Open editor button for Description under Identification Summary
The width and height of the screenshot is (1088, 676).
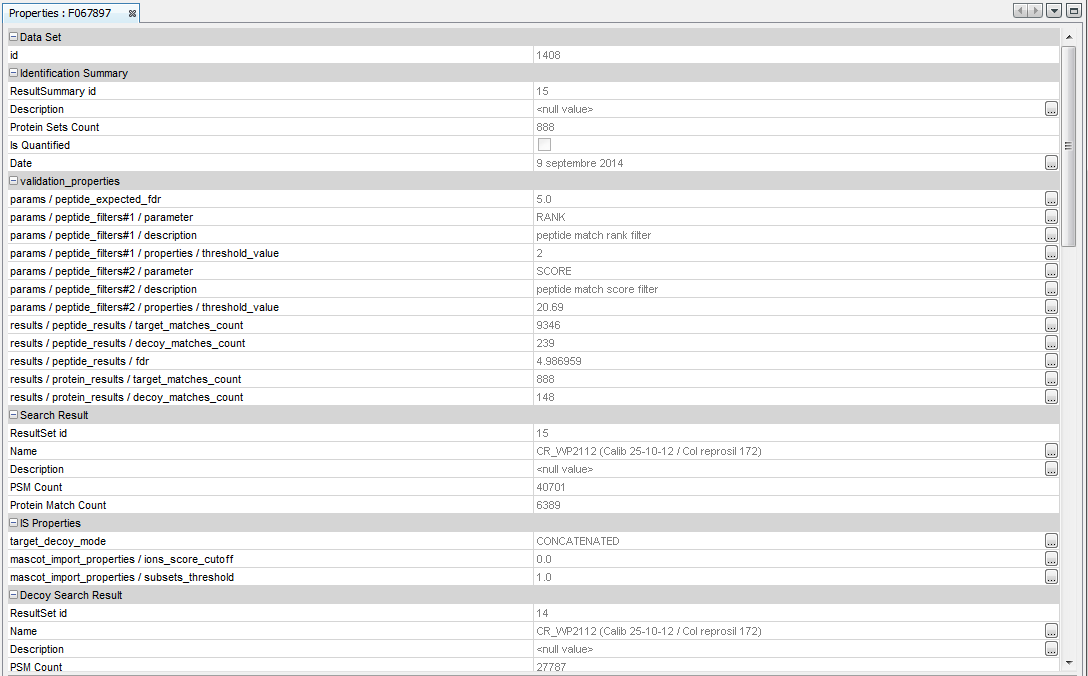[x=1051, y=109]
